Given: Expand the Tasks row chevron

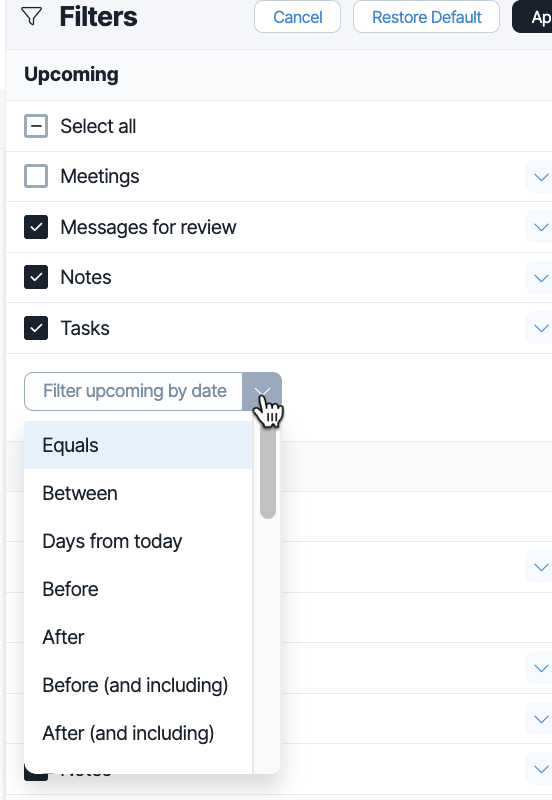Looking at the screenshot, I should [540, 328].
